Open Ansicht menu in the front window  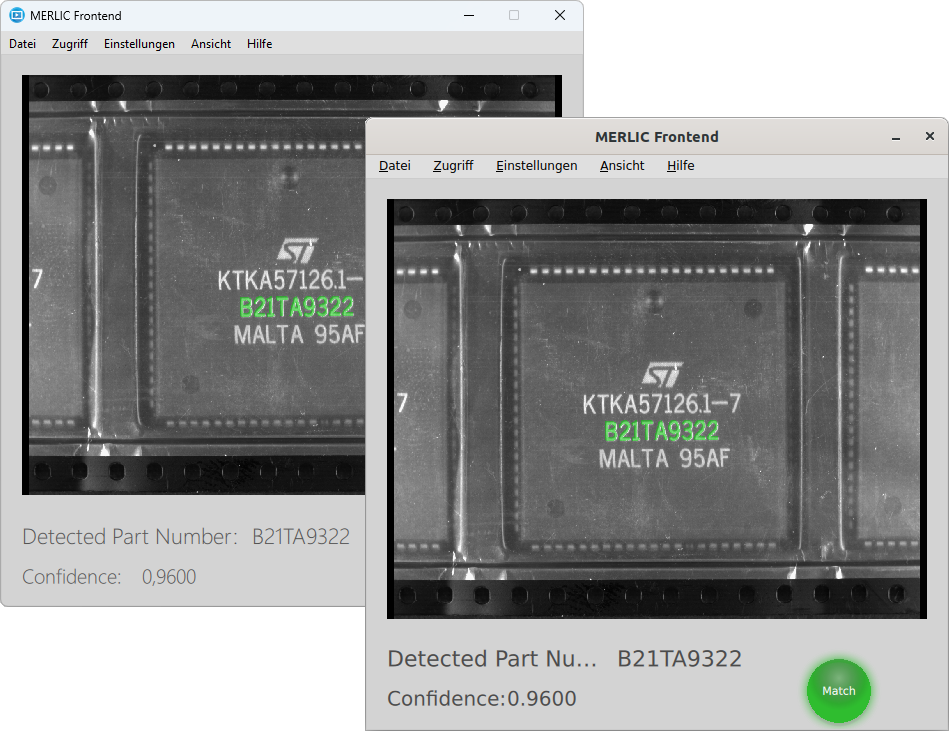pos(622,166)
